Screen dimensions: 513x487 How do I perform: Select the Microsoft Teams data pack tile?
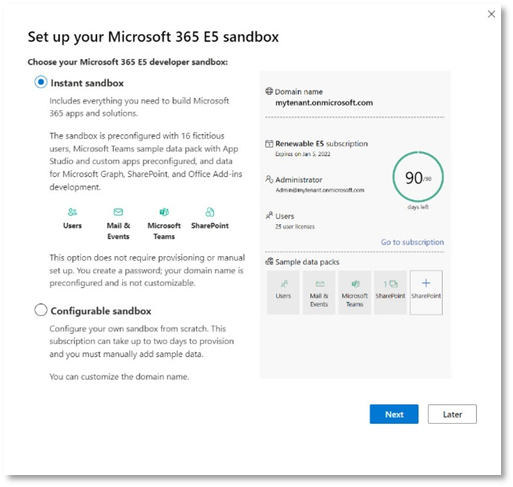354,292
